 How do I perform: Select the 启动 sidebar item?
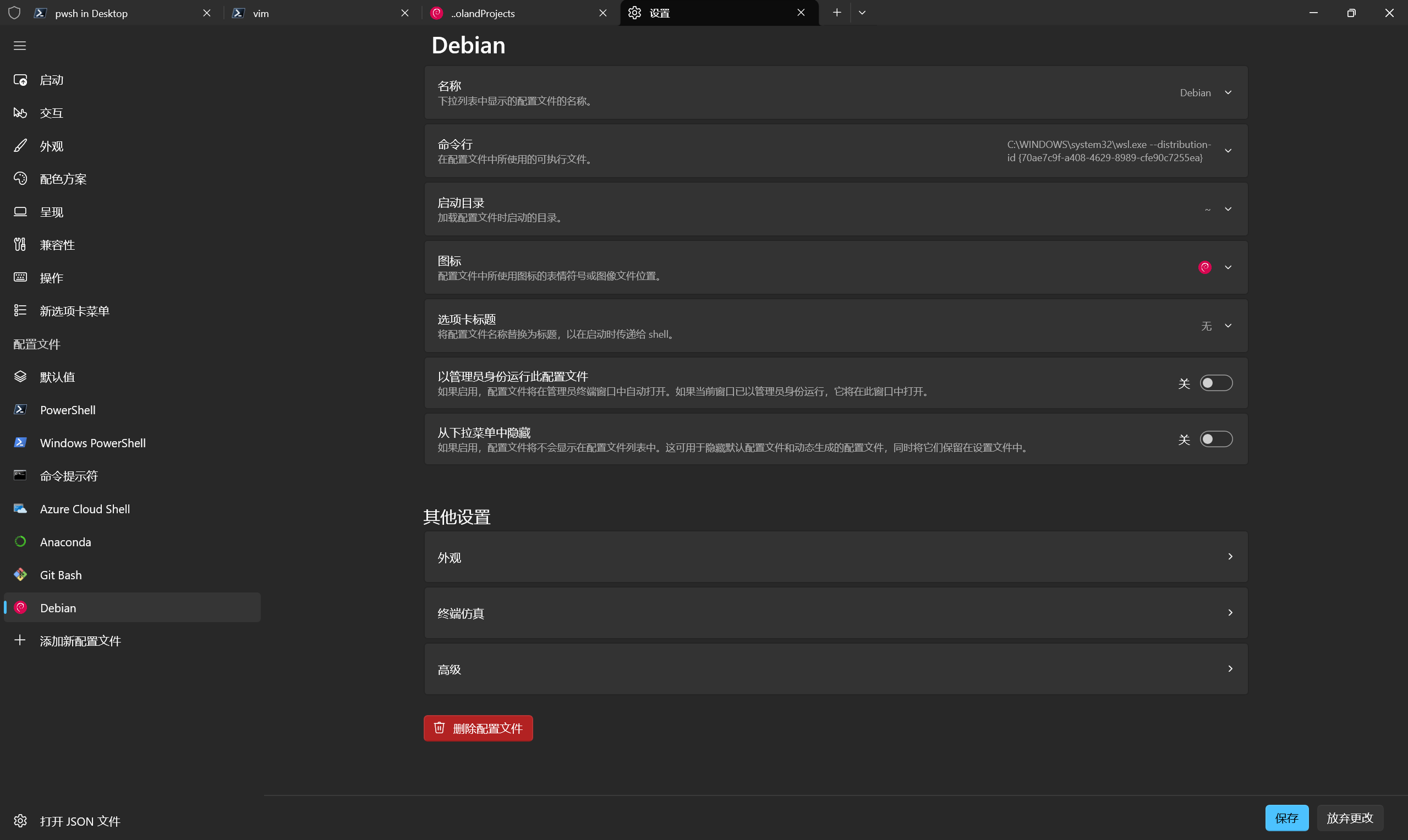click(52, 80)
